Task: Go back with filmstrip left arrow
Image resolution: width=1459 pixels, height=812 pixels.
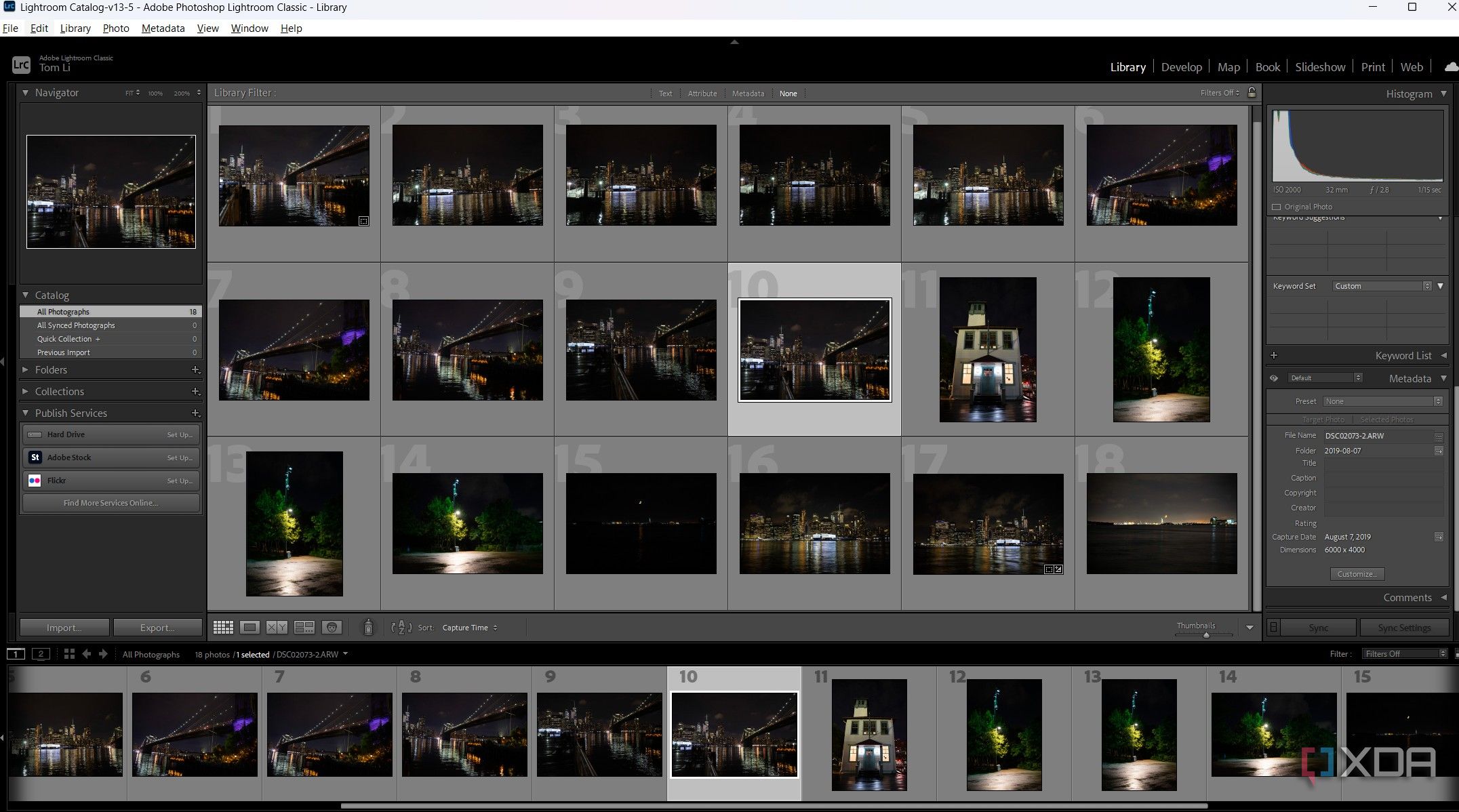Action: (86, 654)
